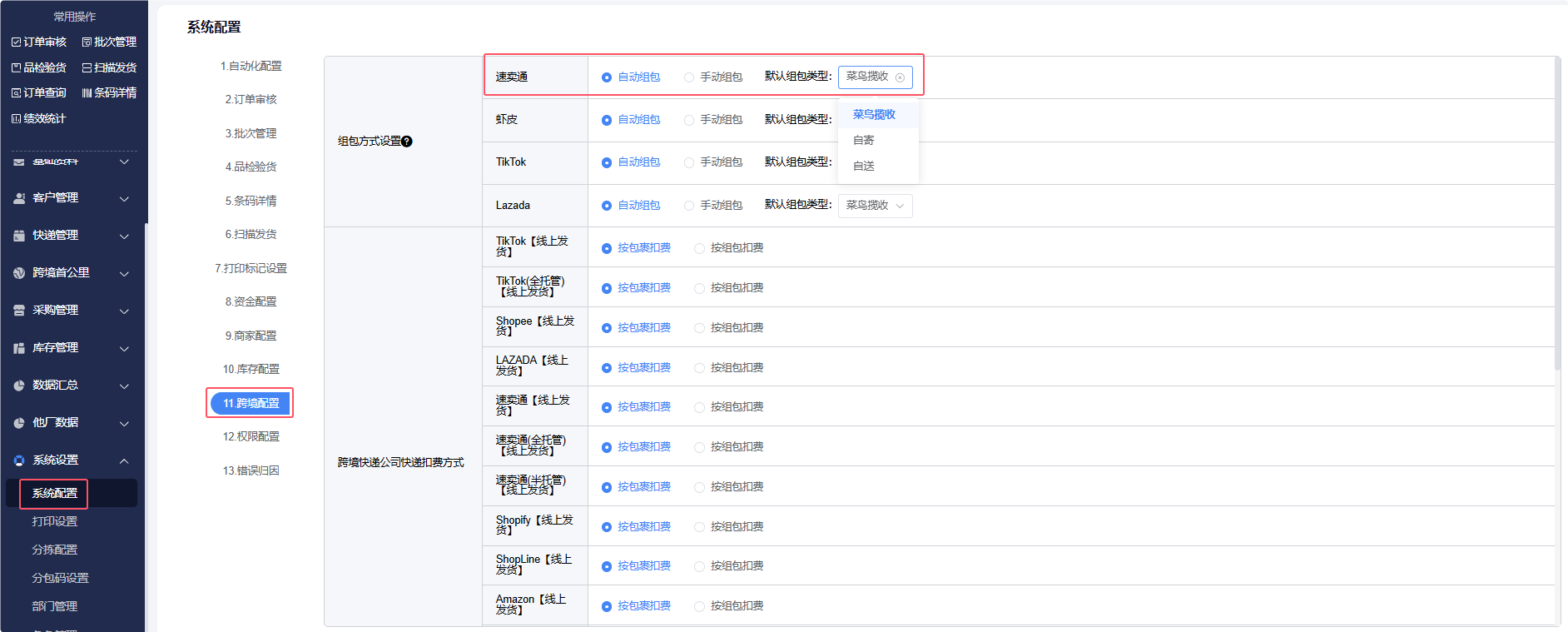Select 手动组包 for 速卖通
Image resolution: width=1568 pixels, height=632 pixels.
pyautogui.click(x=689, y=77)
